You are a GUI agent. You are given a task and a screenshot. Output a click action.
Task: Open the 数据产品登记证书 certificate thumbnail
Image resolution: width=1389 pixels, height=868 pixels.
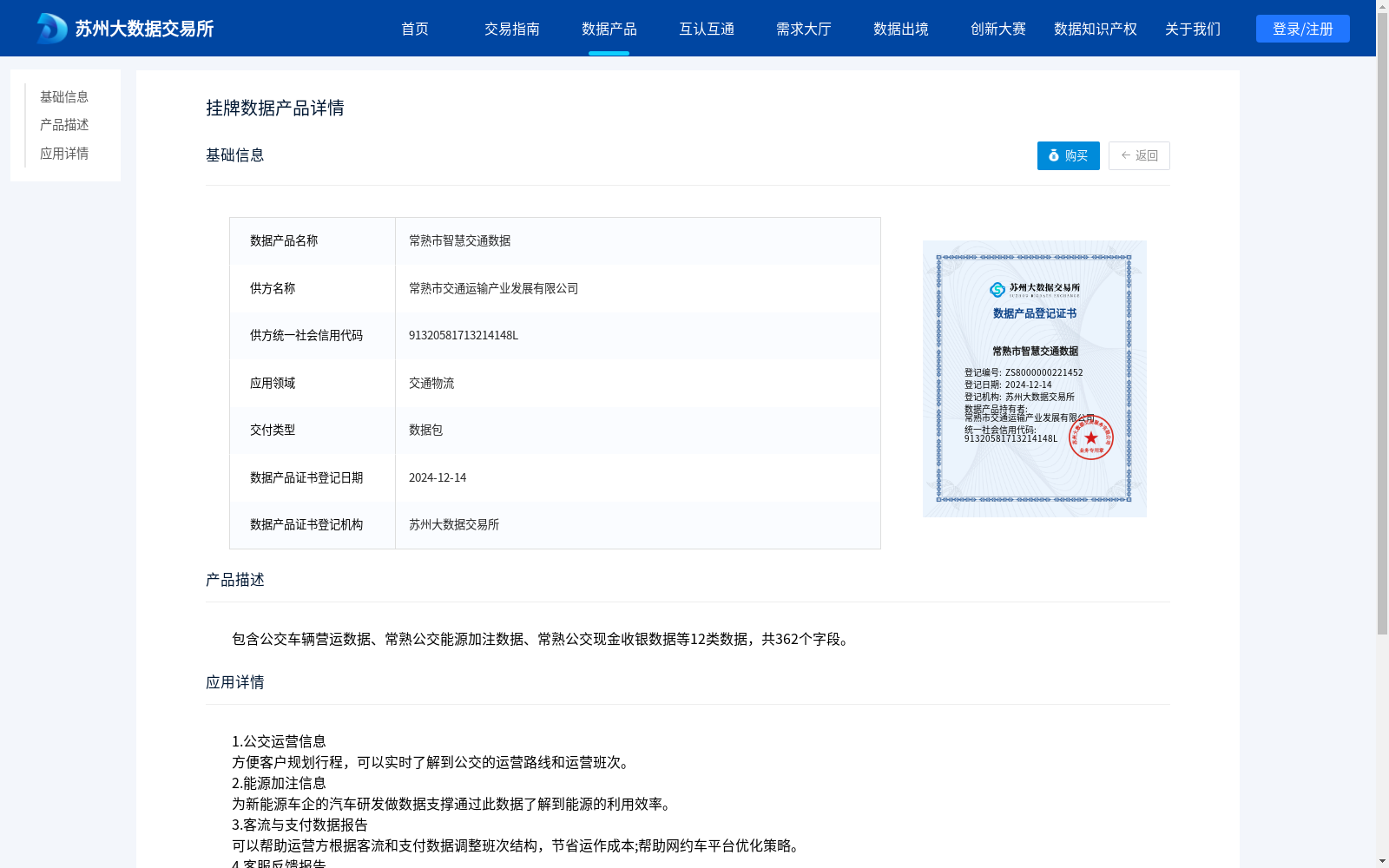coord(1035,378)
